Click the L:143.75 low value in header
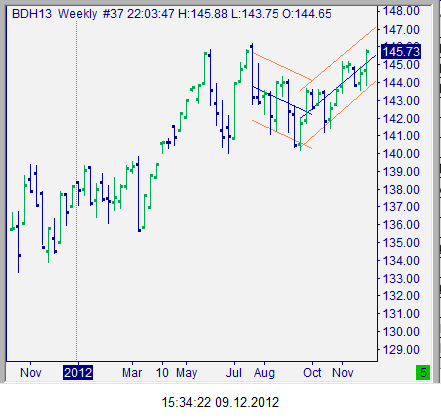 click(x=255, y=14)
